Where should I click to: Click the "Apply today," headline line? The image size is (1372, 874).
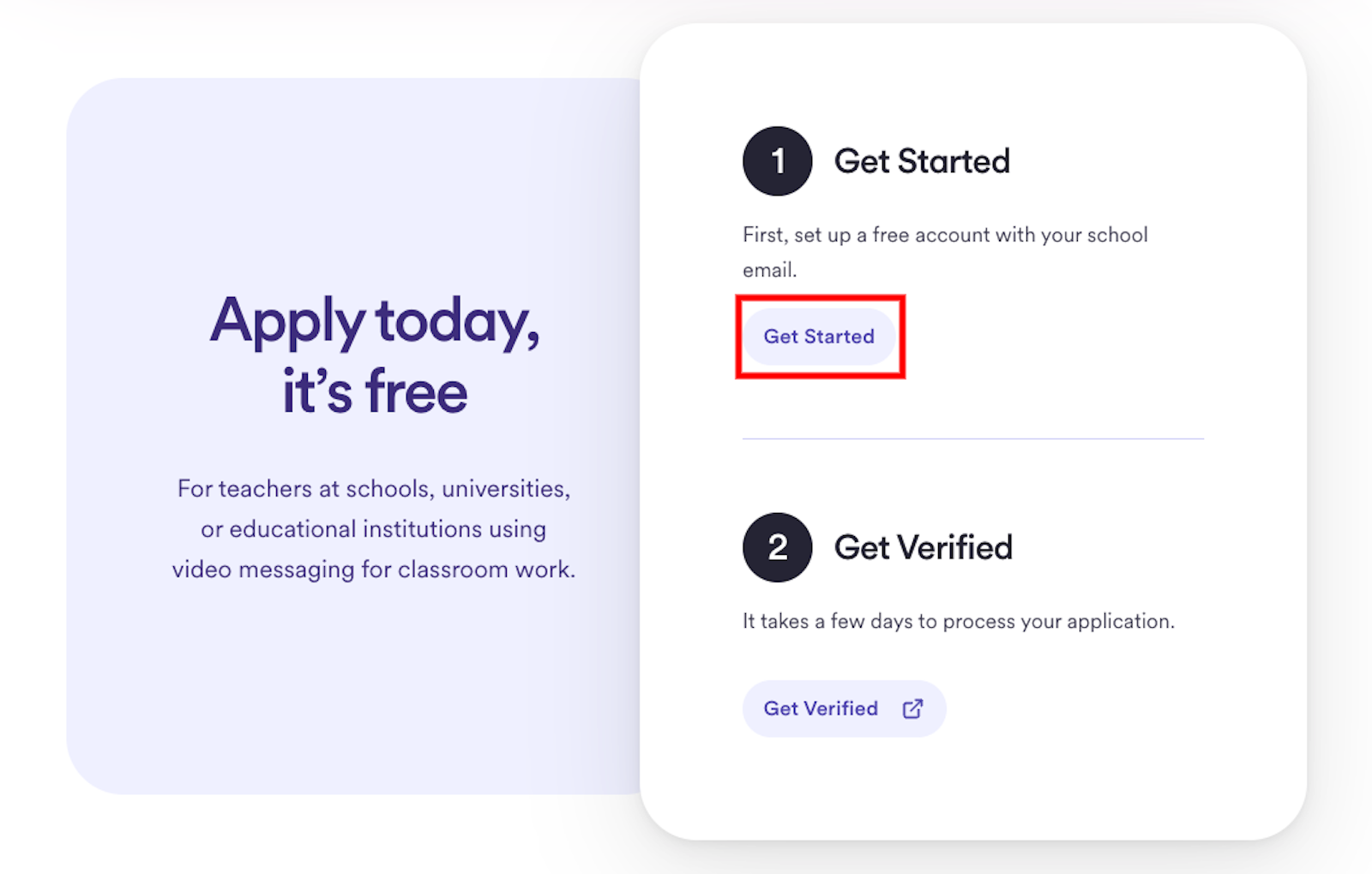(x=375, y=322)
